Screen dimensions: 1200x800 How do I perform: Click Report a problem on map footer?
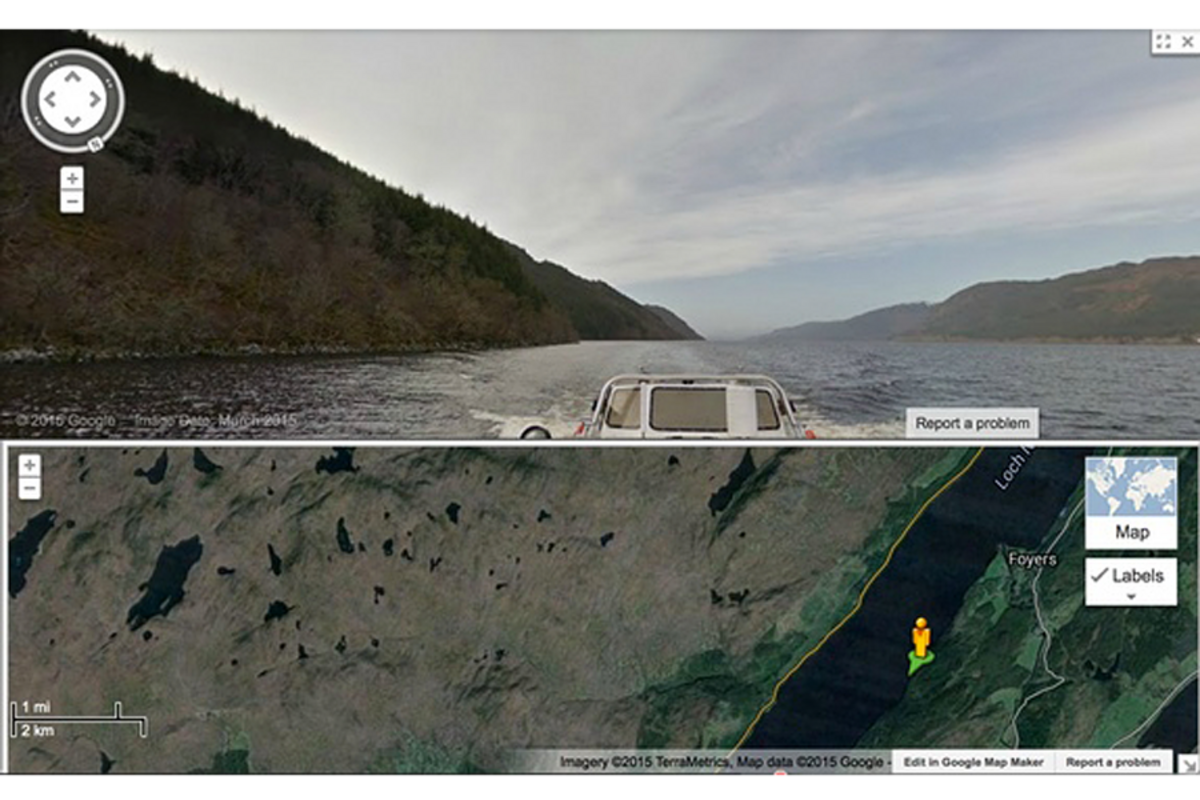click(x=1113, y=762)
